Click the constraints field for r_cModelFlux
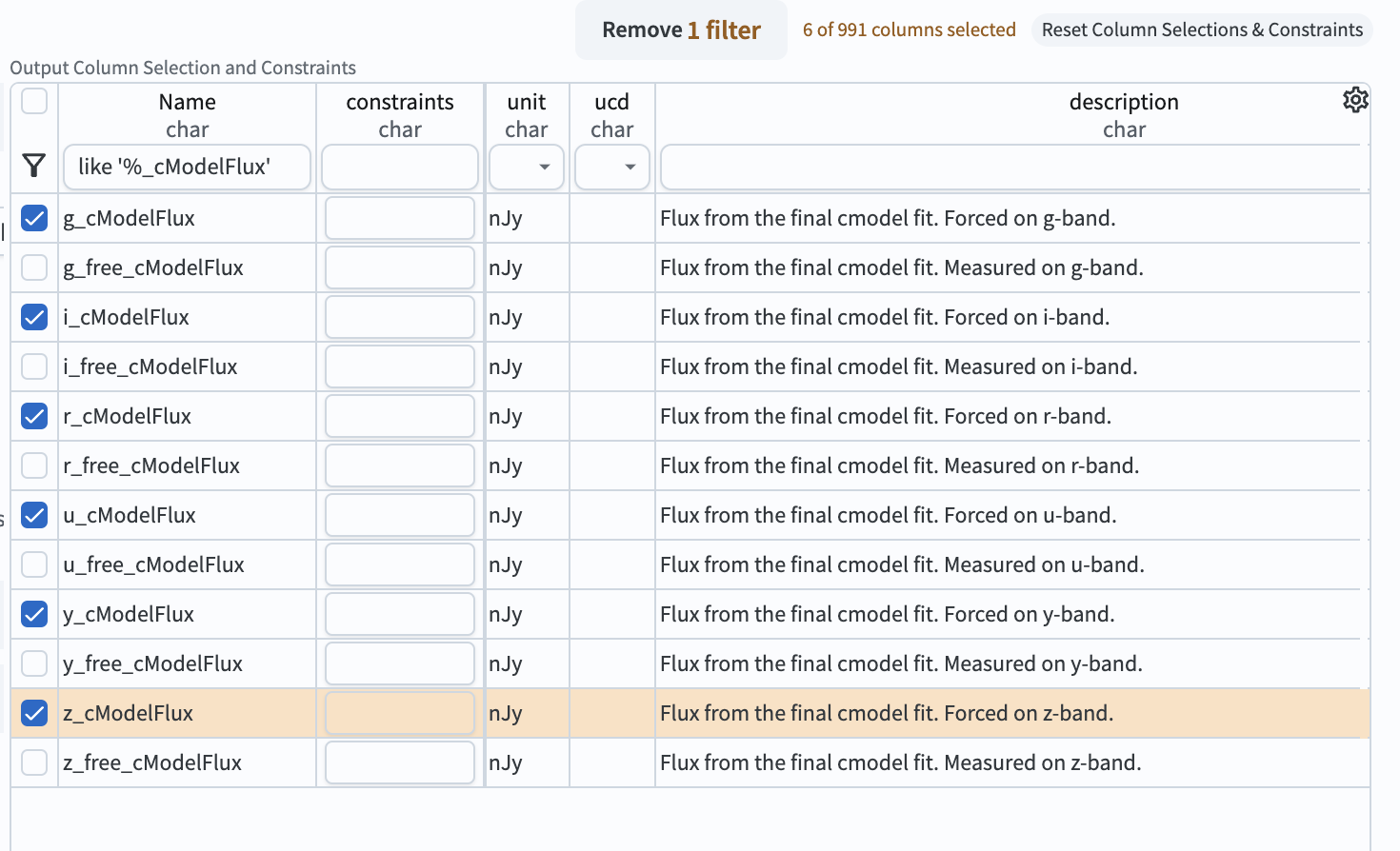Viewport: 1400px width, 851px height. 399,416
